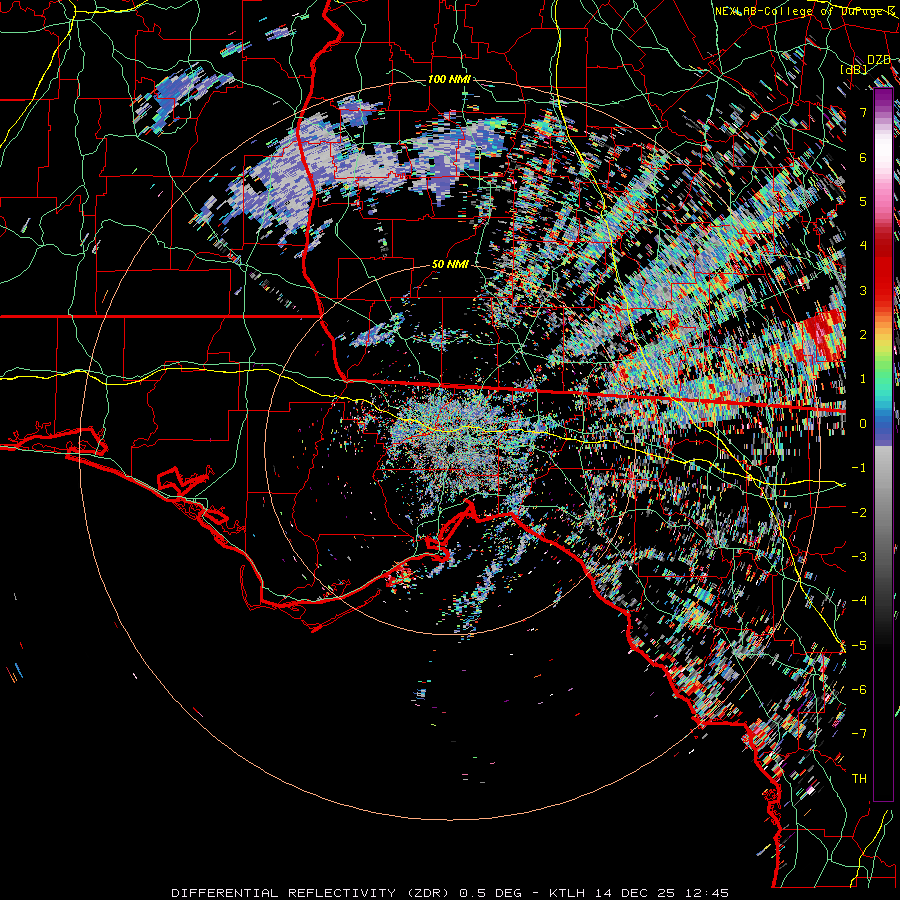Click the '0.5 DEG' elevation angle text
The image size is (900, 900).
point(491,893)
